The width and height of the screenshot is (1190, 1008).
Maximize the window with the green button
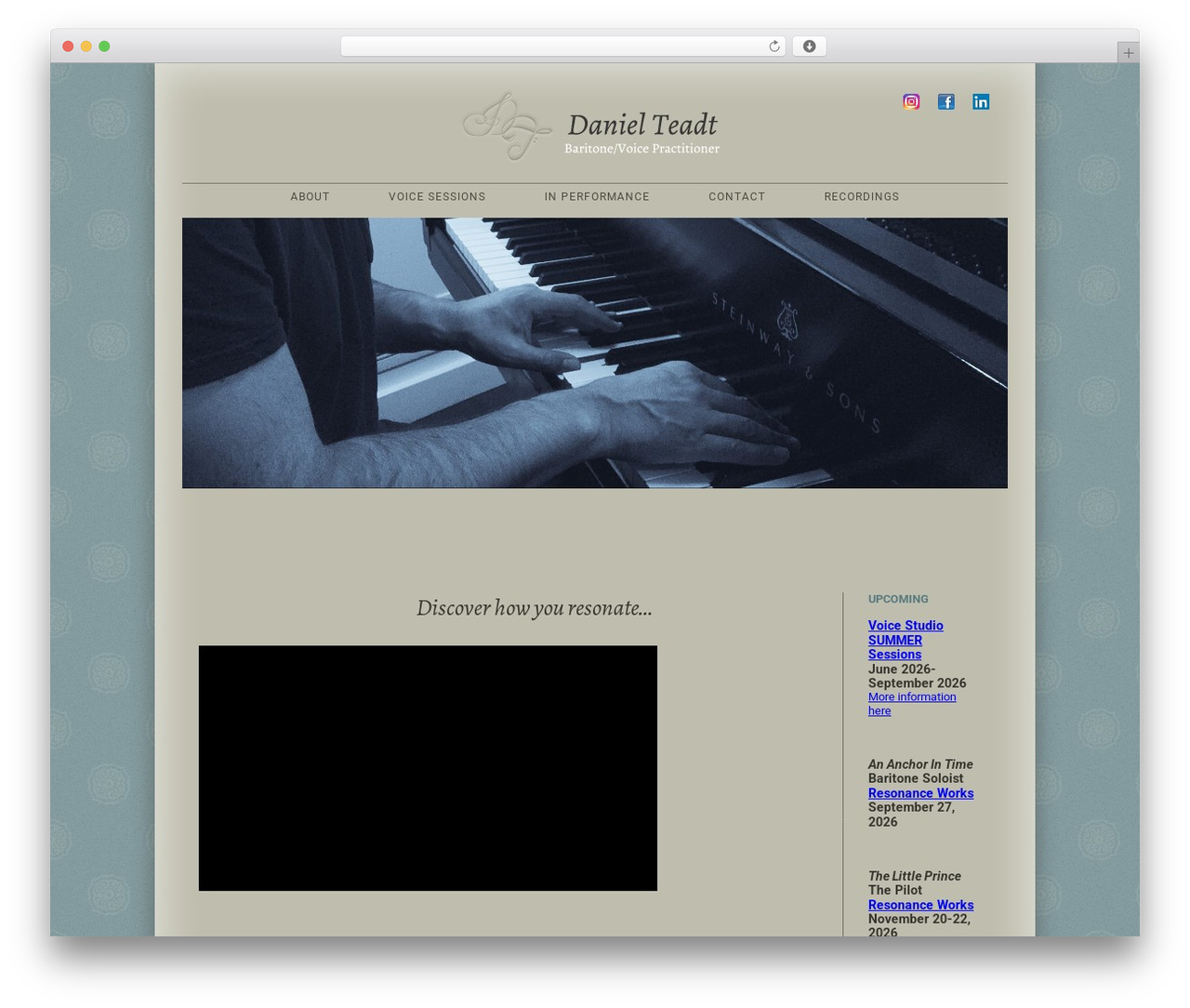point(104,46)
